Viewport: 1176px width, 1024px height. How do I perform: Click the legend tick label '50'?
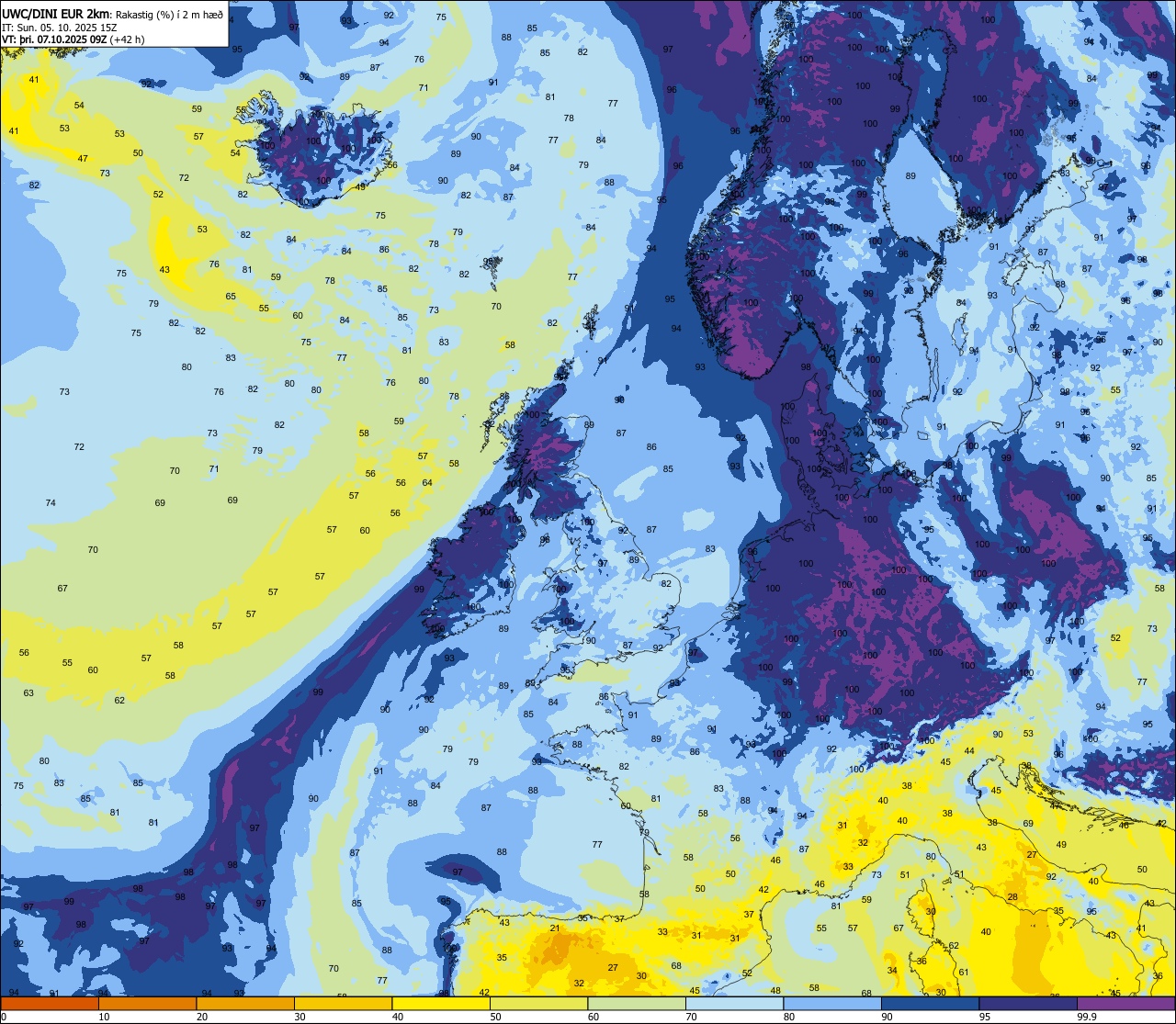(495, 1017)
